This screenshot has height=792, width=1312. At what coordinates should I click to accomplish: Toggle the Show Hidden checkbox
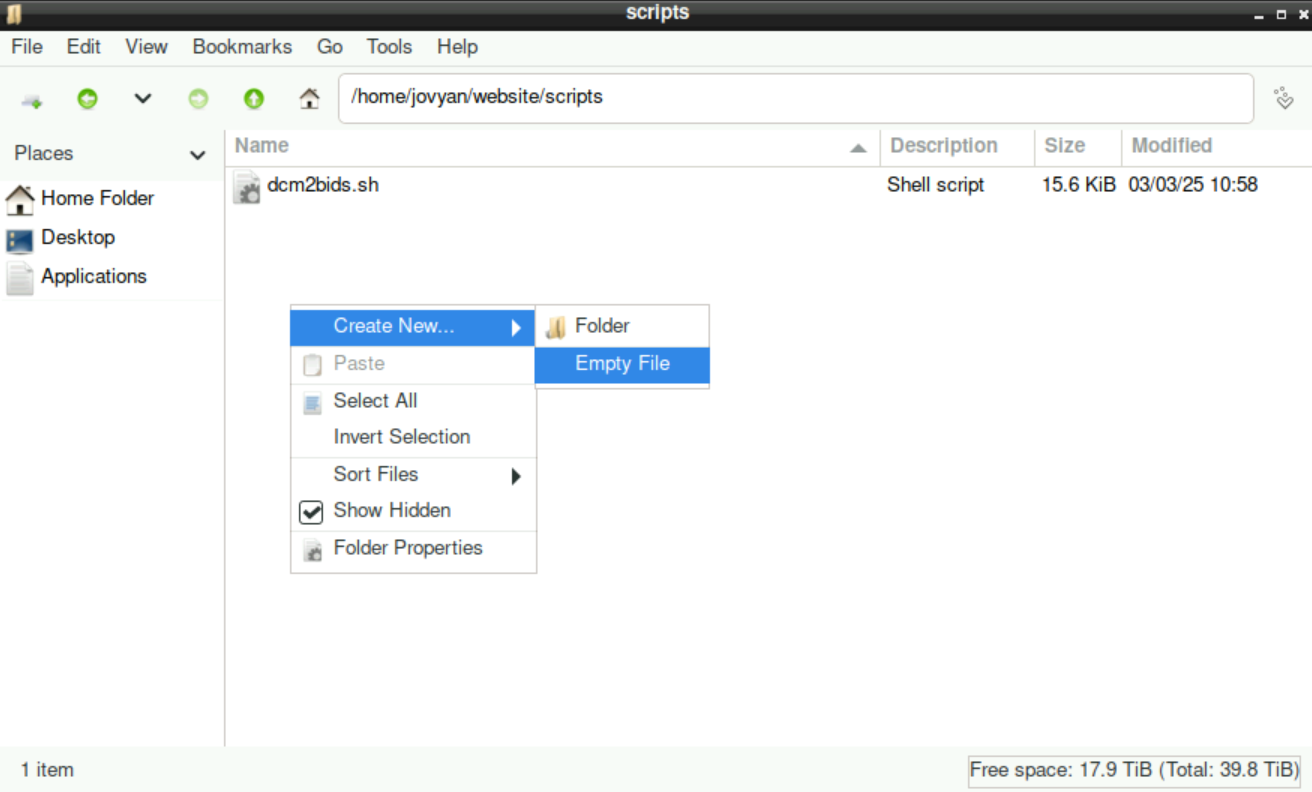pos(312,512)
